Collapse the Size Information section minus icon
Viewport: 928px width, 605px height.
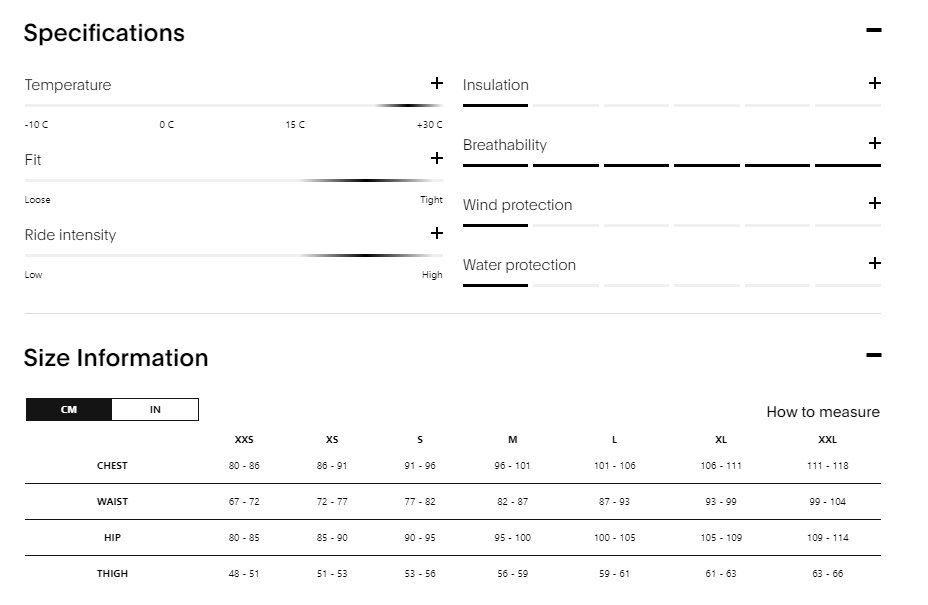(873, 355)
